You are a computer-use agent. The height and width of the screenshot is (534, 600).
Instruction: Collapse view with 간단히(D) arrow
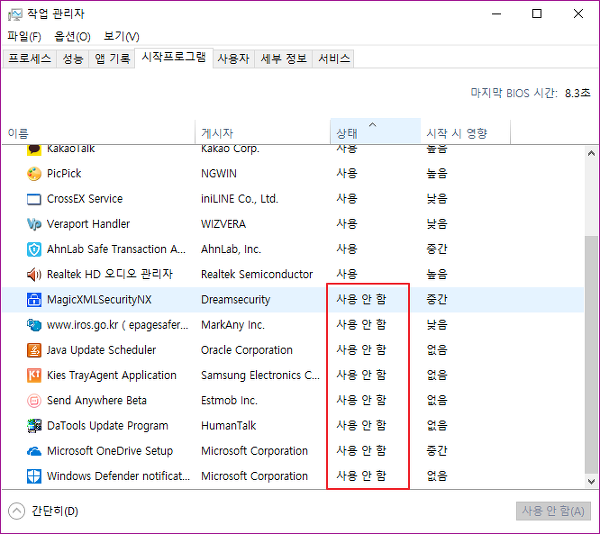(x=16, y=511)
